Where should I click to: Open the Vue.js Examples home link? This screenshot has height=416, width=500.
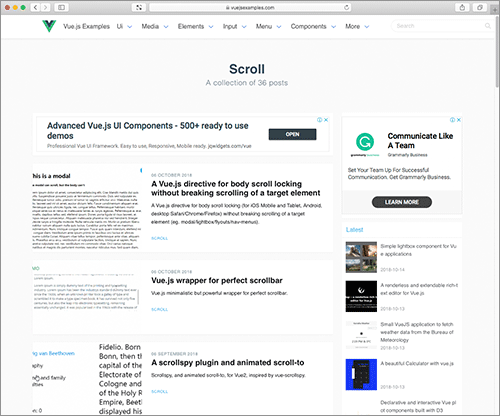[86, 26]
